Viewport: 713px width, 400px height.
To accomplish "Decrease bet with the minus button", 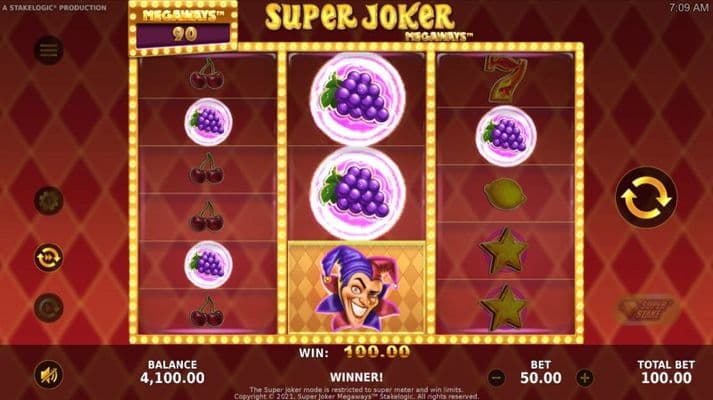I will [496, 378].
